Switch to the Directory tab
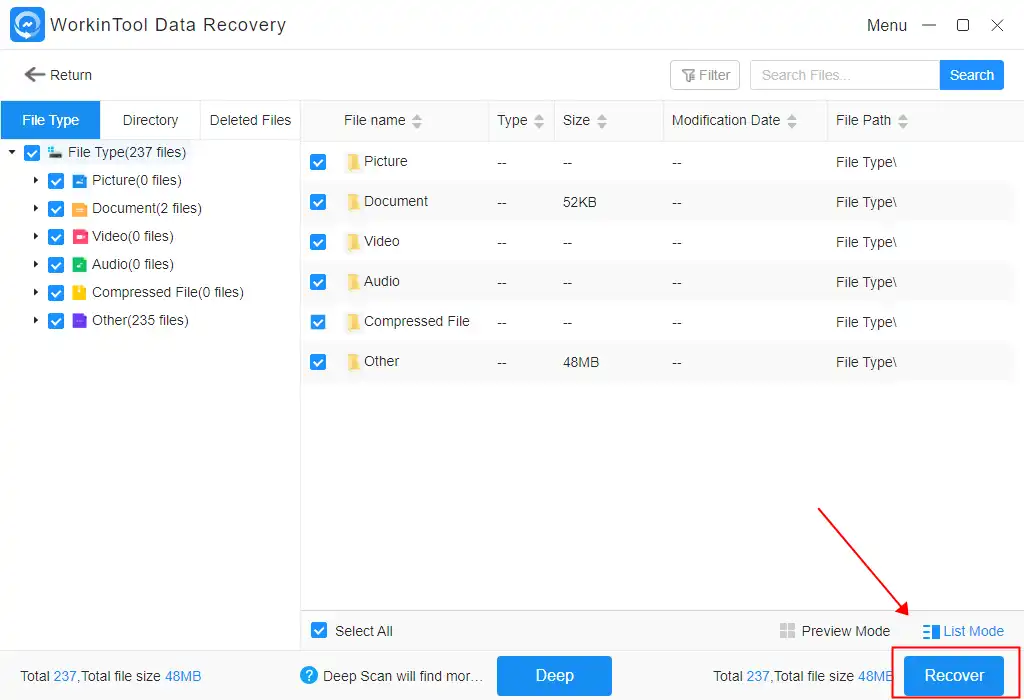1024x700 pixels. [150, 120]
